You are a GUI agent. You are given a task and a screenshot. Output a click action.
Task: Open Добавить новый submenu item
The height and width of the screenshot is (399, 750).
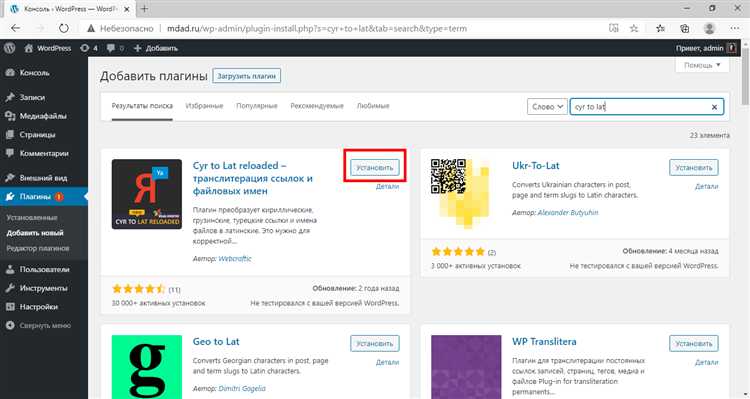pyautogui.click(x=35, y=233)
